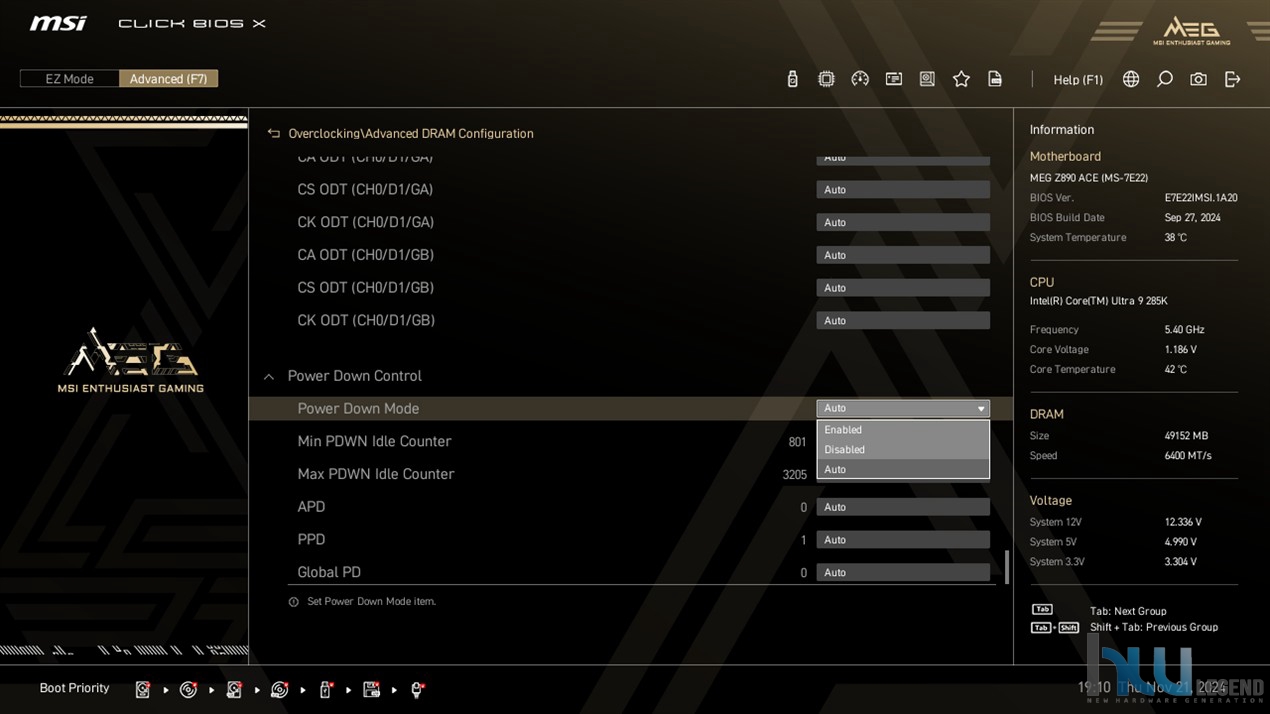Click the Core Voltage value 1.186 V
This screenshot has width=1270, height=714.
click(x=1181, y=350)
